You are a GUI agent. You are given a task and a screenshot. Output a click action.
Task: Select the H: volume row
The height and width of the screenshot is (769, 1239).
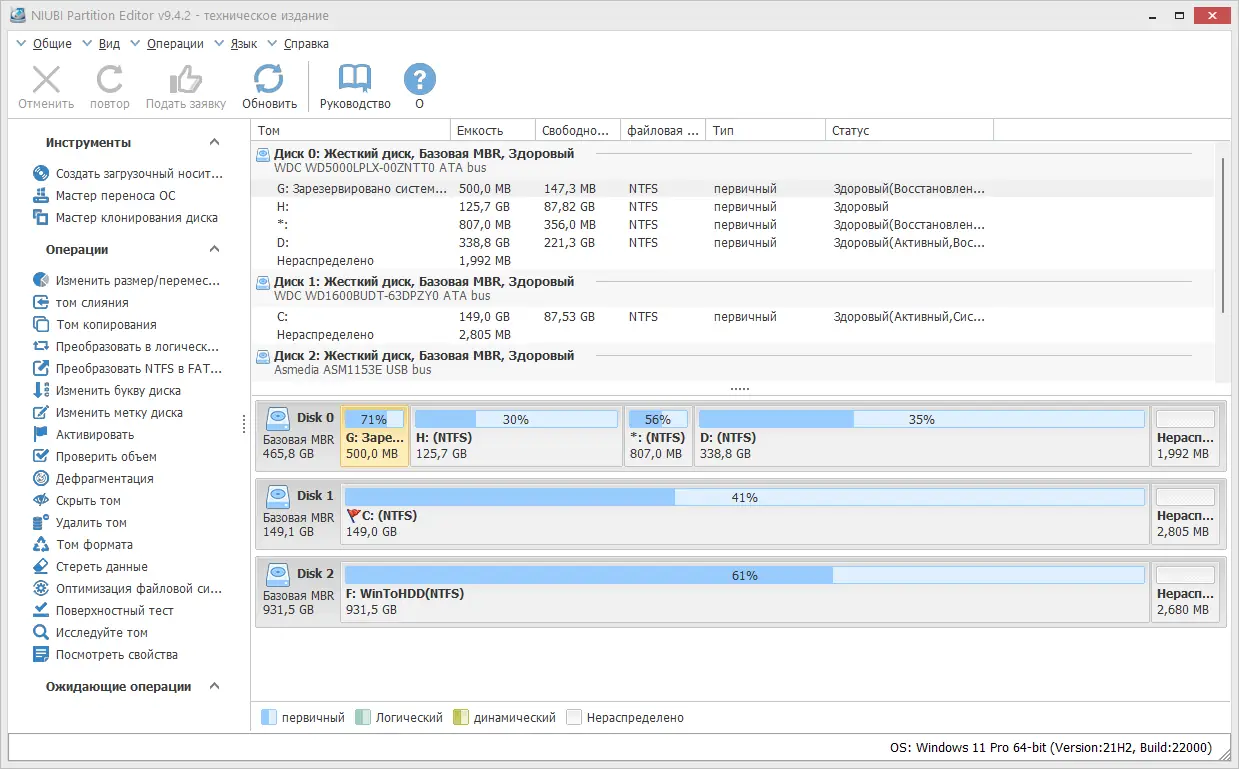[733, 207]
